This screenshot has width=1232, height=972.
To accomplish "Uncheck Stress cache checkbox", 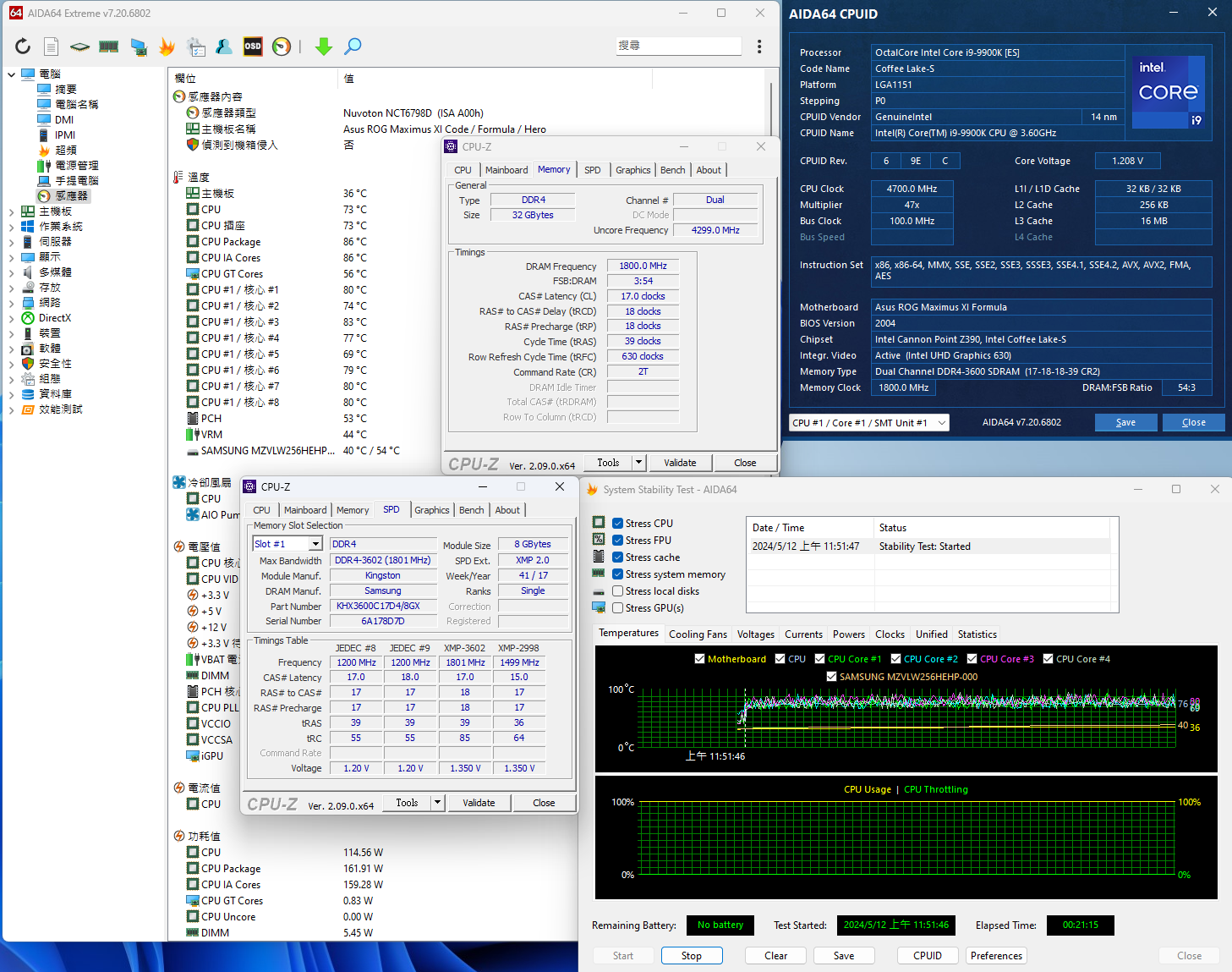I will (618, 557).
